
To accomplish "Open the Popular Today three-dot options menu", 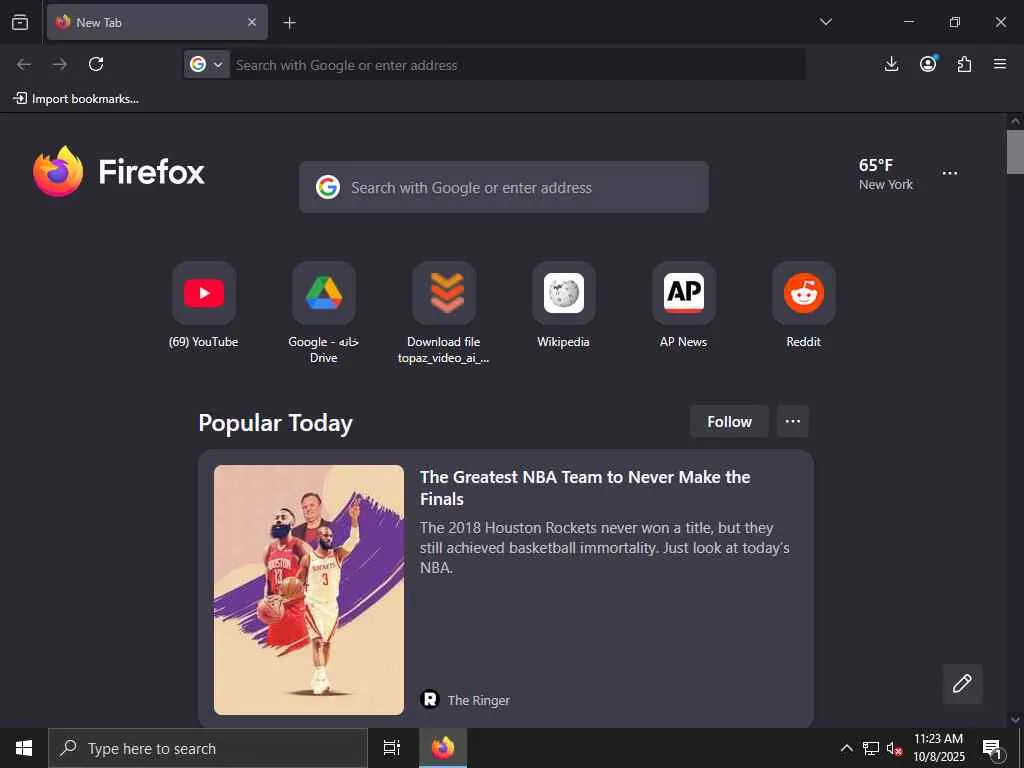I will [793, 421].
